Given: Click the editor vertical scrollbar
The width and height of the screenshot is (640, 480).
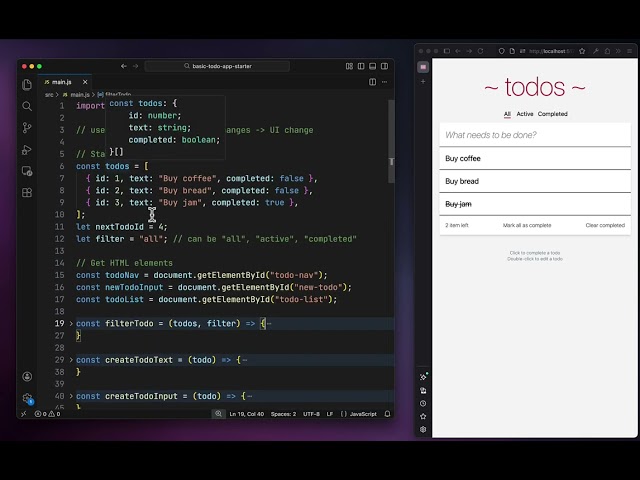Looking at the screenshot, I should tap(391, 141).
